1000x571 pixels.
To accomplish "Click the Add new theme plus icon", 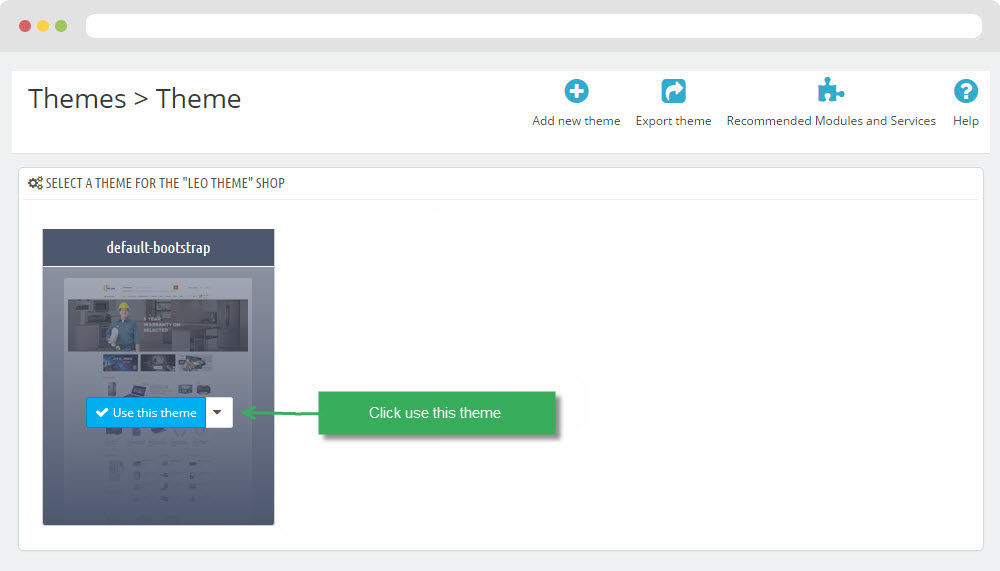I will click(x=576, y=92).
